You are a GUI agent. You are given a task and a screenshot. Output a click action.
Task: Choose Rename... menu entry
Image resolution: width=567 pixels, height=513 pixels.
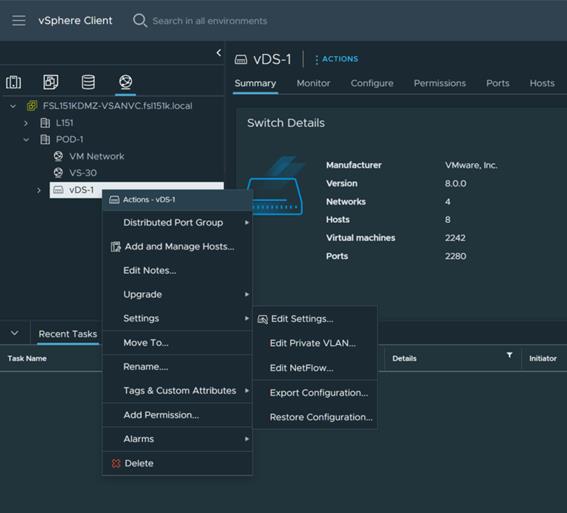177,367
